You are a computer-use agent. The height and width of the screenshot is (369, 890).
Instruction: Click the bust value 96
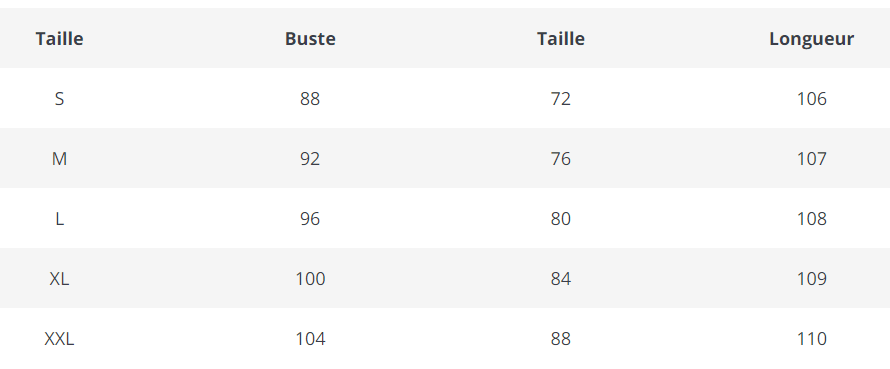(310, 219)
